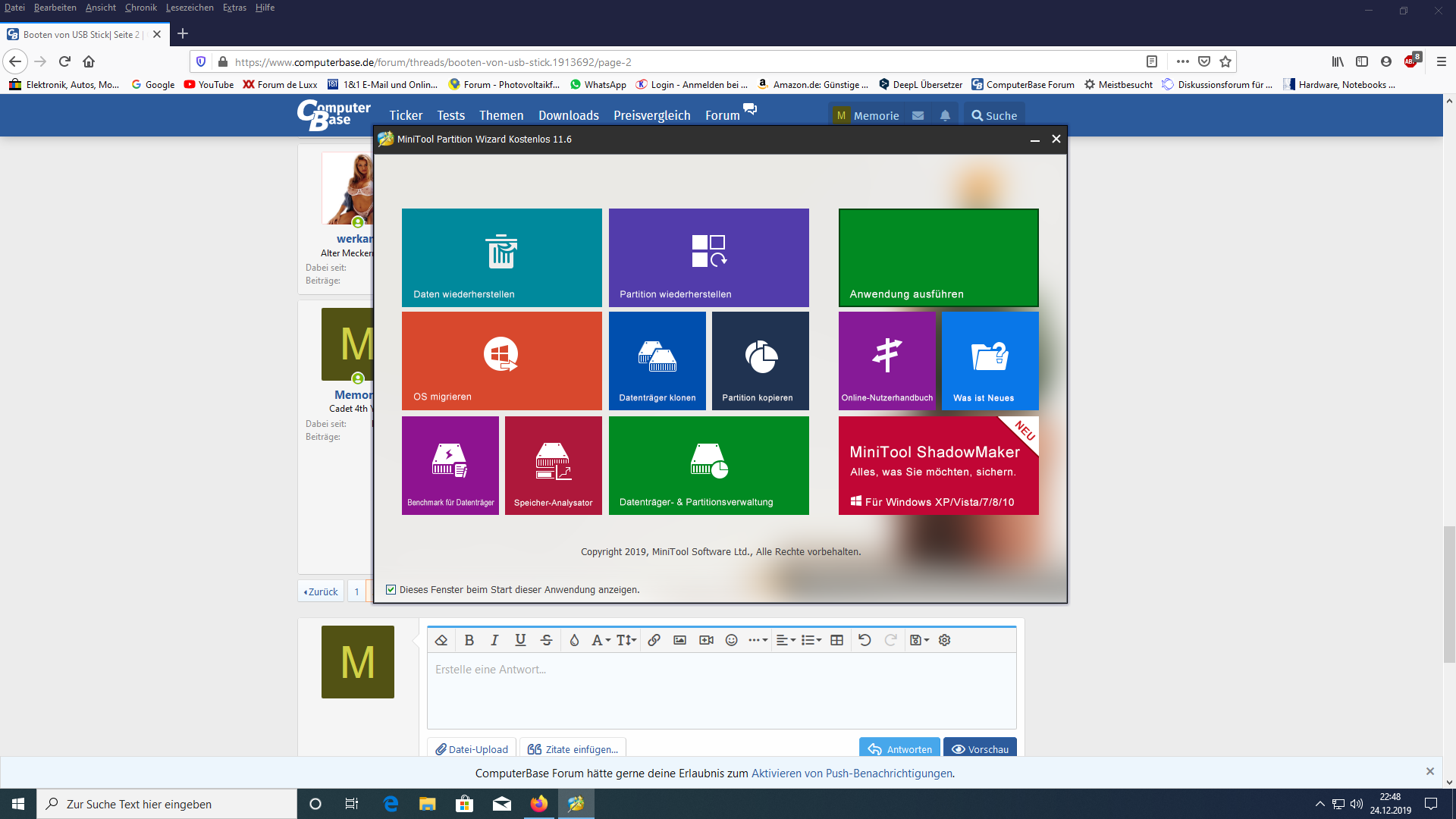Click the Push-Benachrichtigungen activation link
Viewport: 1456px width, 819px height.
click(x=852, y=773)
